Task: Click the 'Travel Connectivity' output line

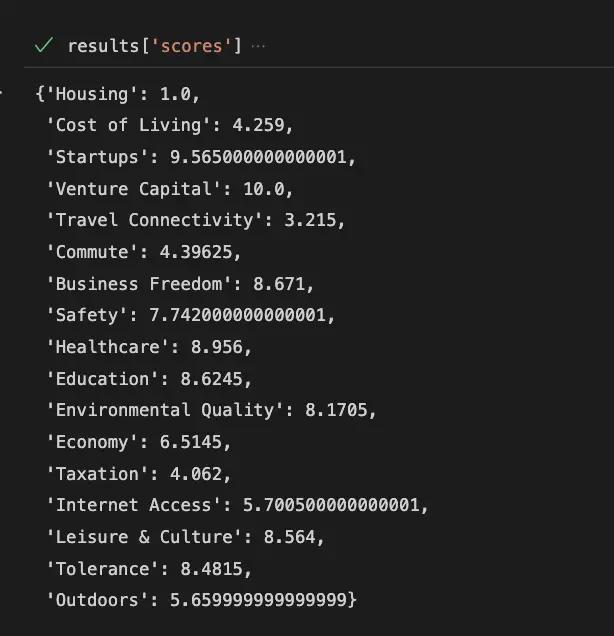Action: click(180, 220)
